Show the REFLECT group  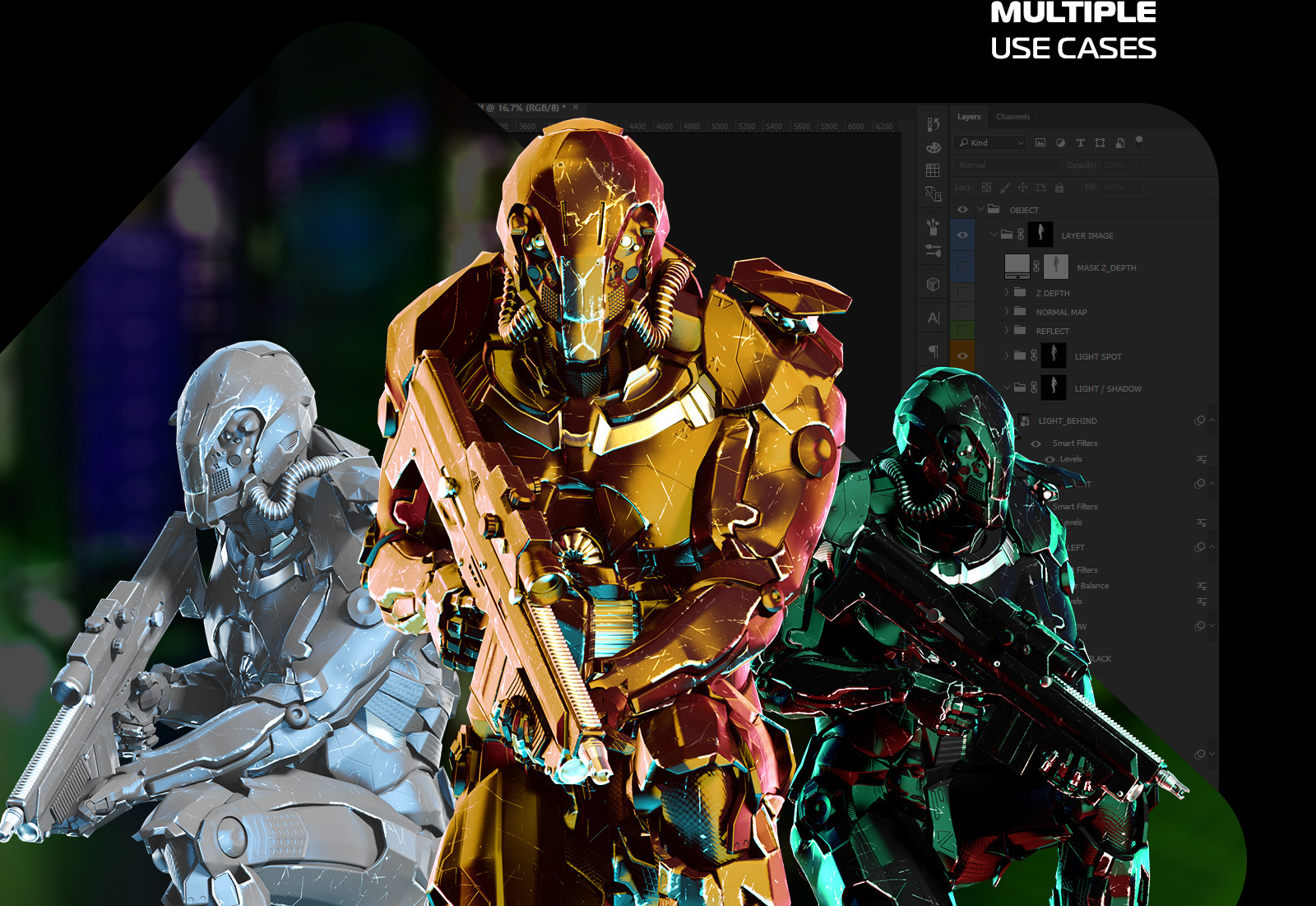click(x=962, y=330)
